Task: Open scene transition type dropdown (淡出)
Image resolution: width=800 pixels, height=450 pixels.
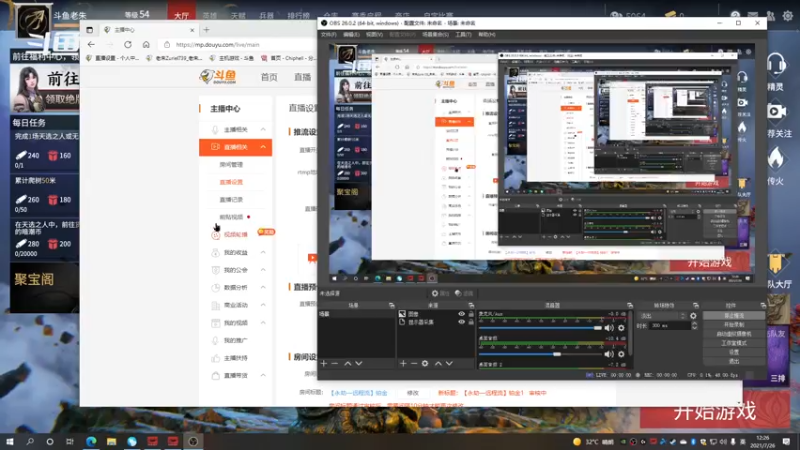Action: coord(662,316)
